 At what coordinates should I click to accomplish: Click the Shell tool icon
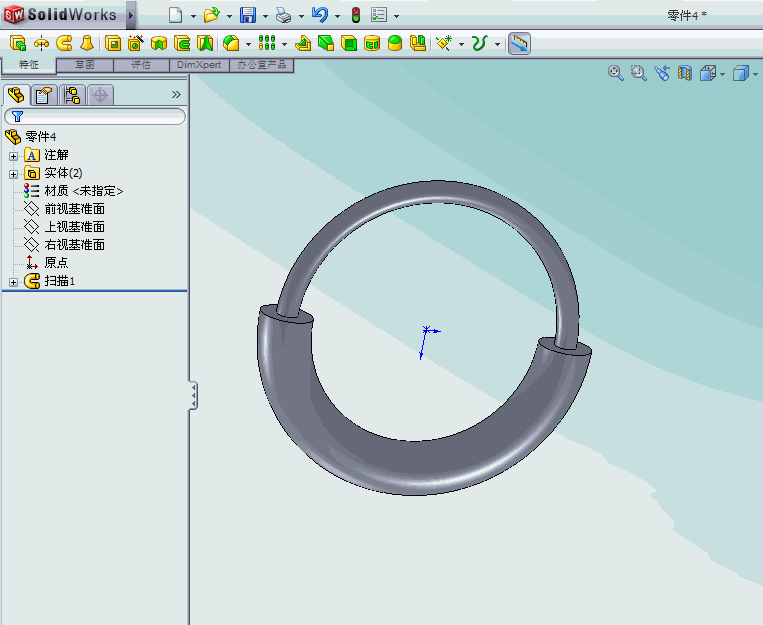tap(349, 43)
